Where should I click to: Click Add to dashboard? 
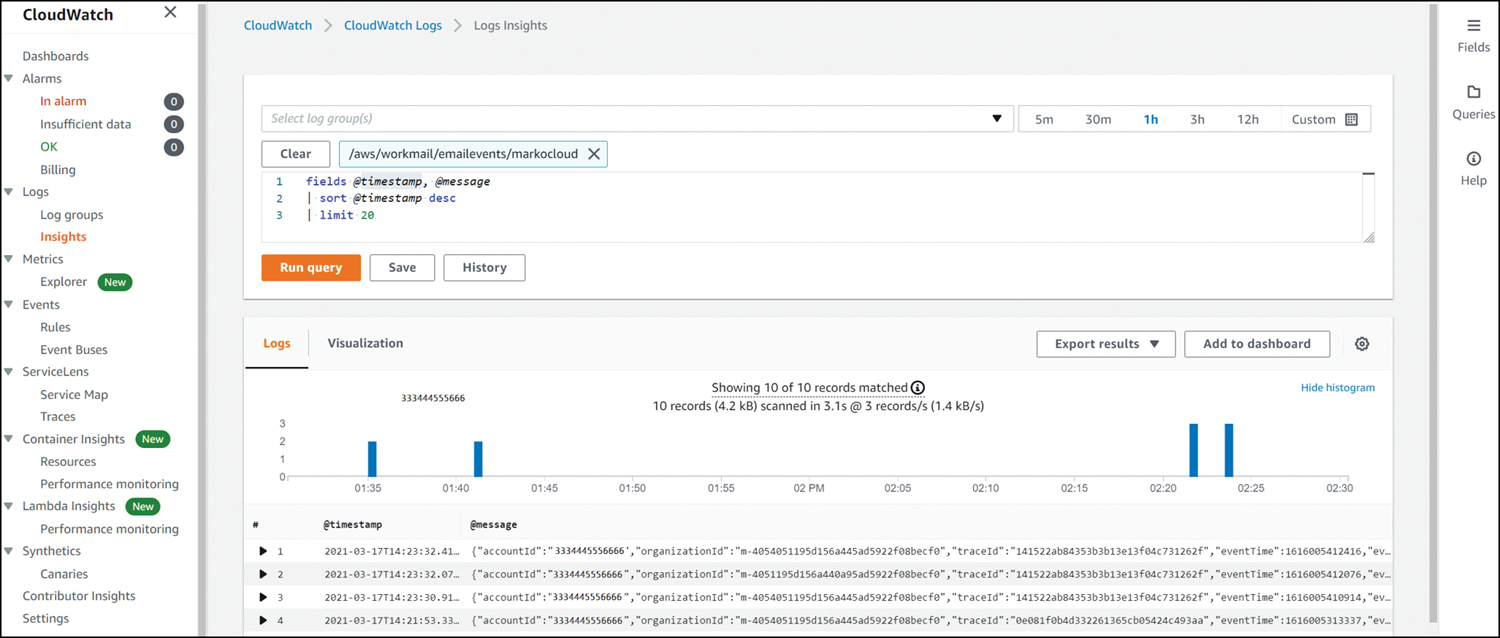coord(1257,344)
